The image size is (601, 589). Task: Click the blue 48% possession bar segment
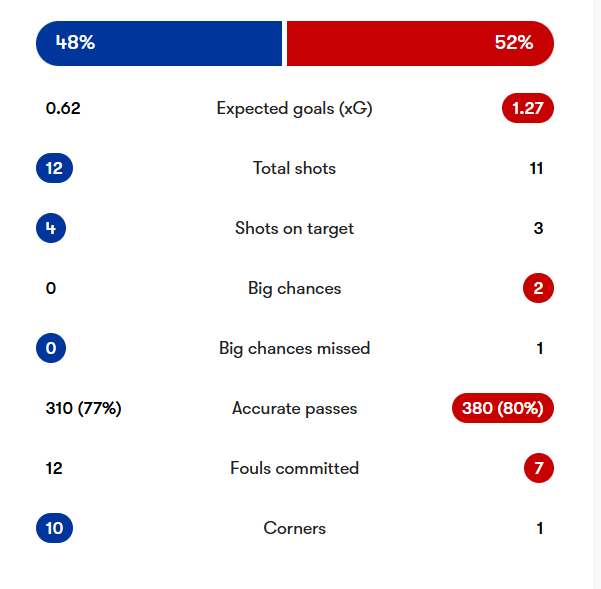click(x=160, y=43)
